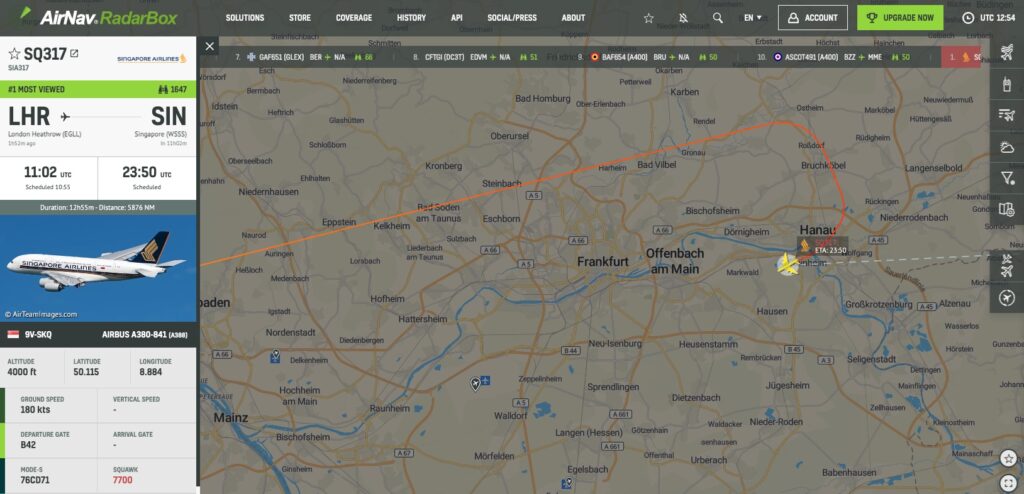Click longitude value 8.884

152,372
